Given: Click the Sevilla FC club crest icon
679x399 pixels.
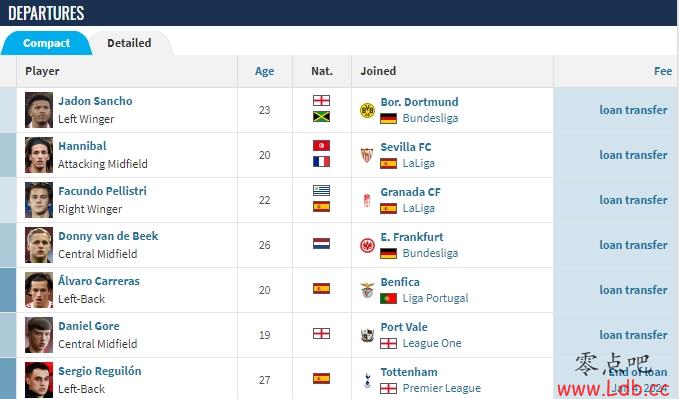Looking at the screenshot, I should [367, 155].
